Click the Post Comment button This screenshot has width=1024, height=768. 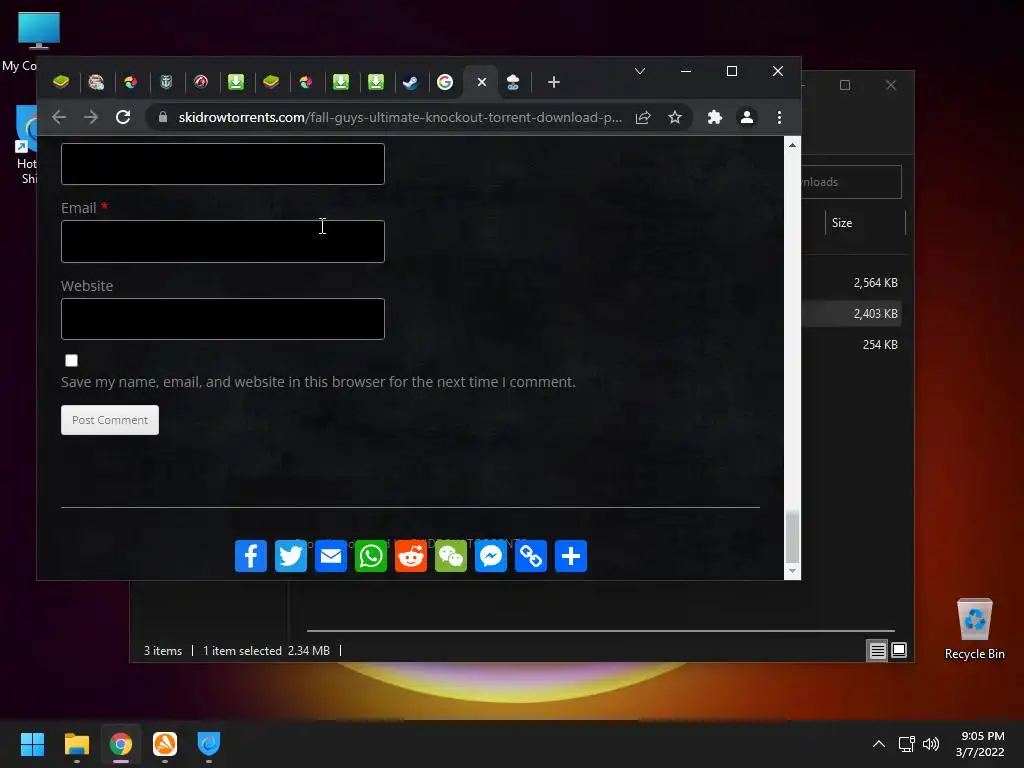(x=110, y=420)
